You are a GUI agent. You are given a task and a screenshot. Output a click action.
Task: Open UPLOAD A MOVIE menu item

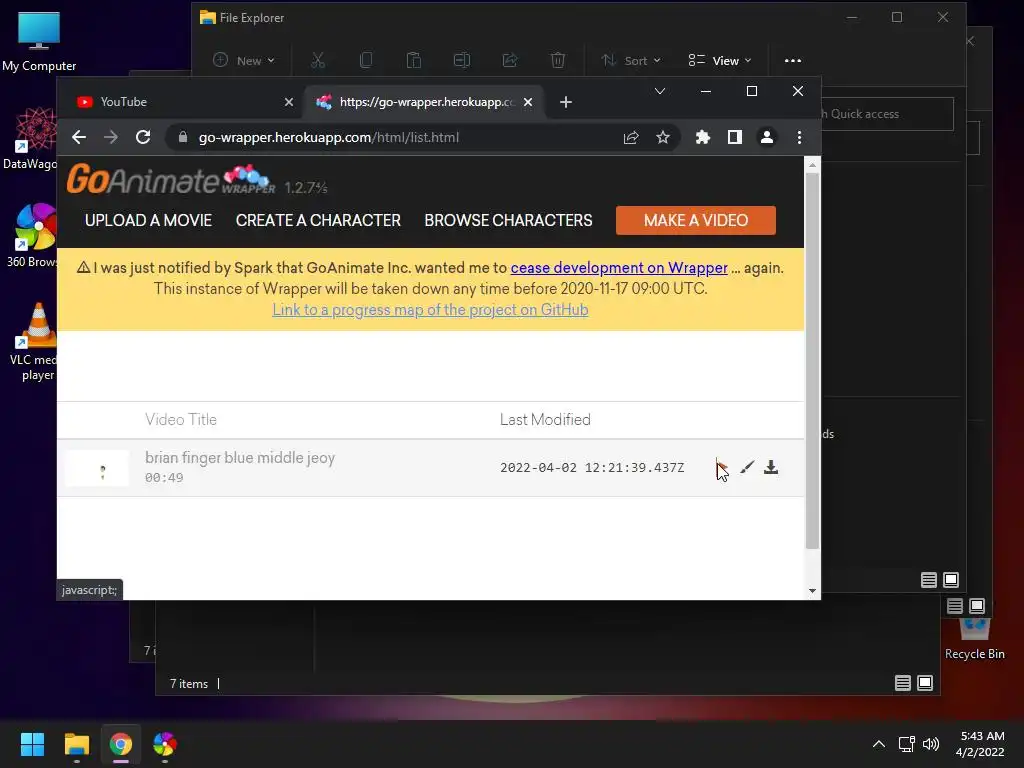tap(148, 220)
